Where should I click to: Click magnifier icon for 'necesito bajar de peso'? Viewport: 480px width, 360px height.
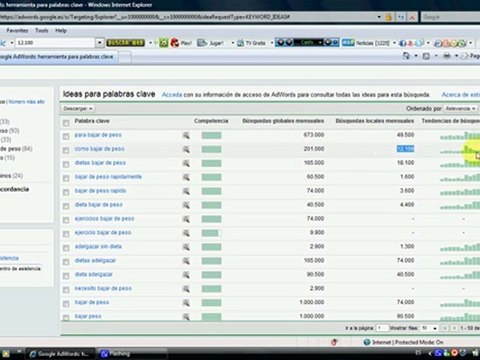coord(186,289)
